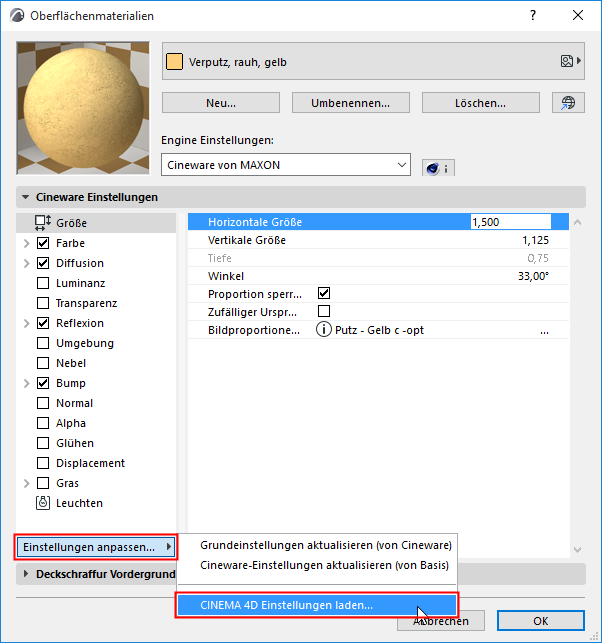Uncheck Proportion sperren checkbox

click(324, 293)
